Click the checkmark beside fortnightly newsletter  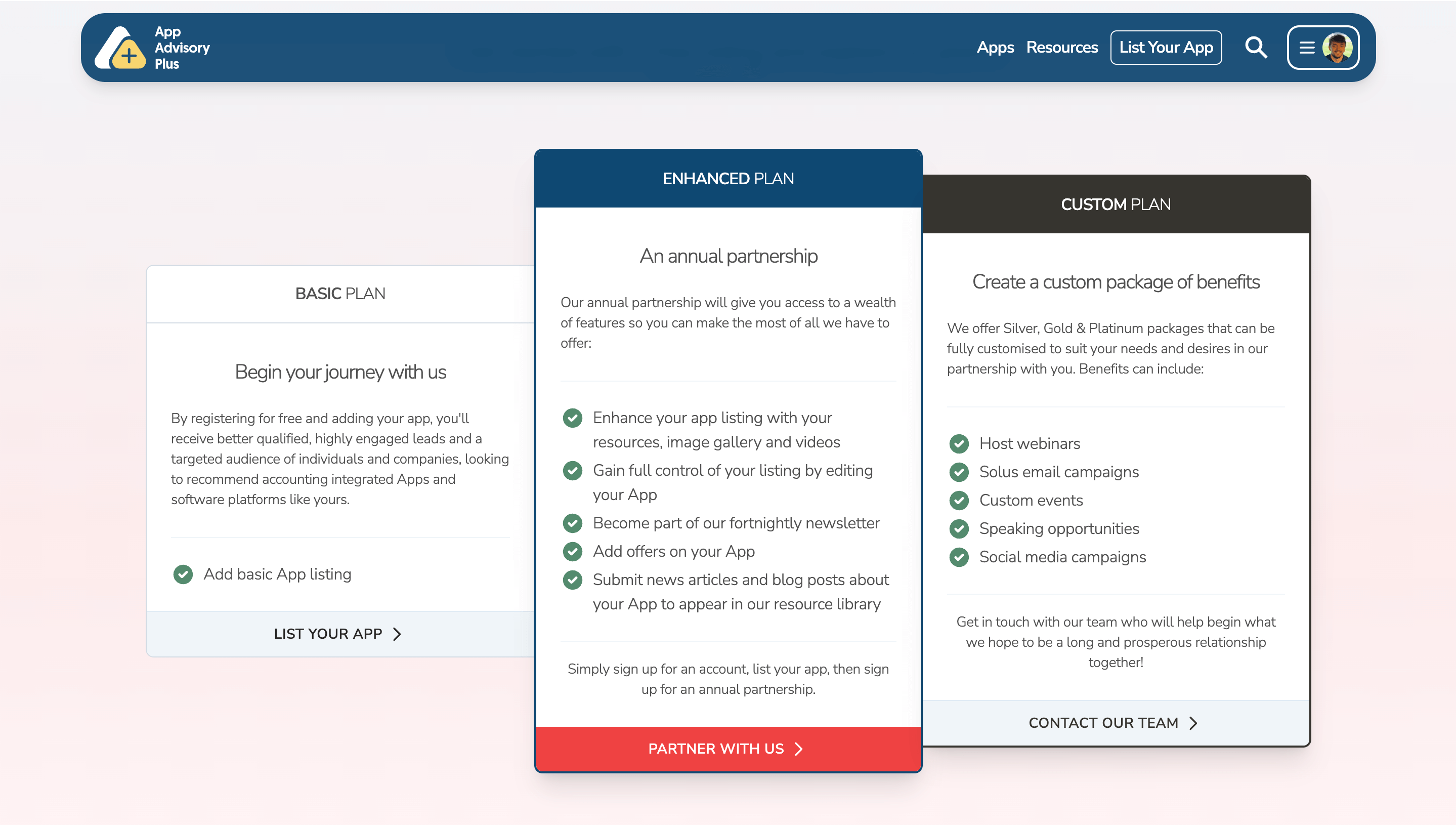[572, 523]
